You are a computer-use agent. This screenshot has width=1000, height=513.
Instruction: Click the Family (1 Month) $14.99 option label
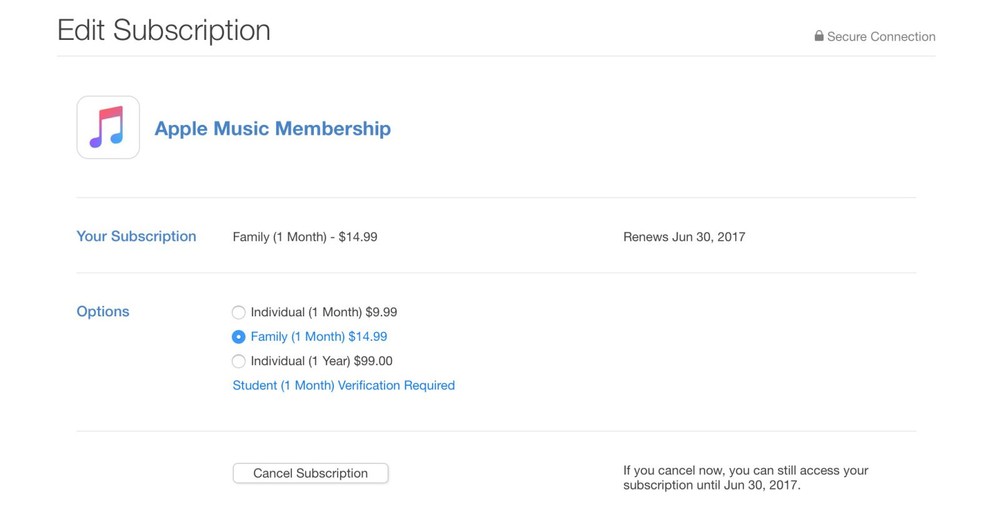click(x=318, y=337)
